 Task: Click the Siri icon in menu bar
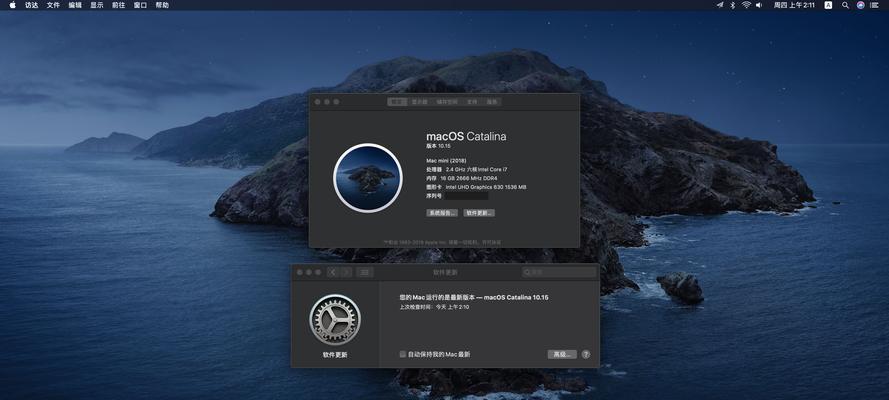pyautogui.click(x=861, y=5)
